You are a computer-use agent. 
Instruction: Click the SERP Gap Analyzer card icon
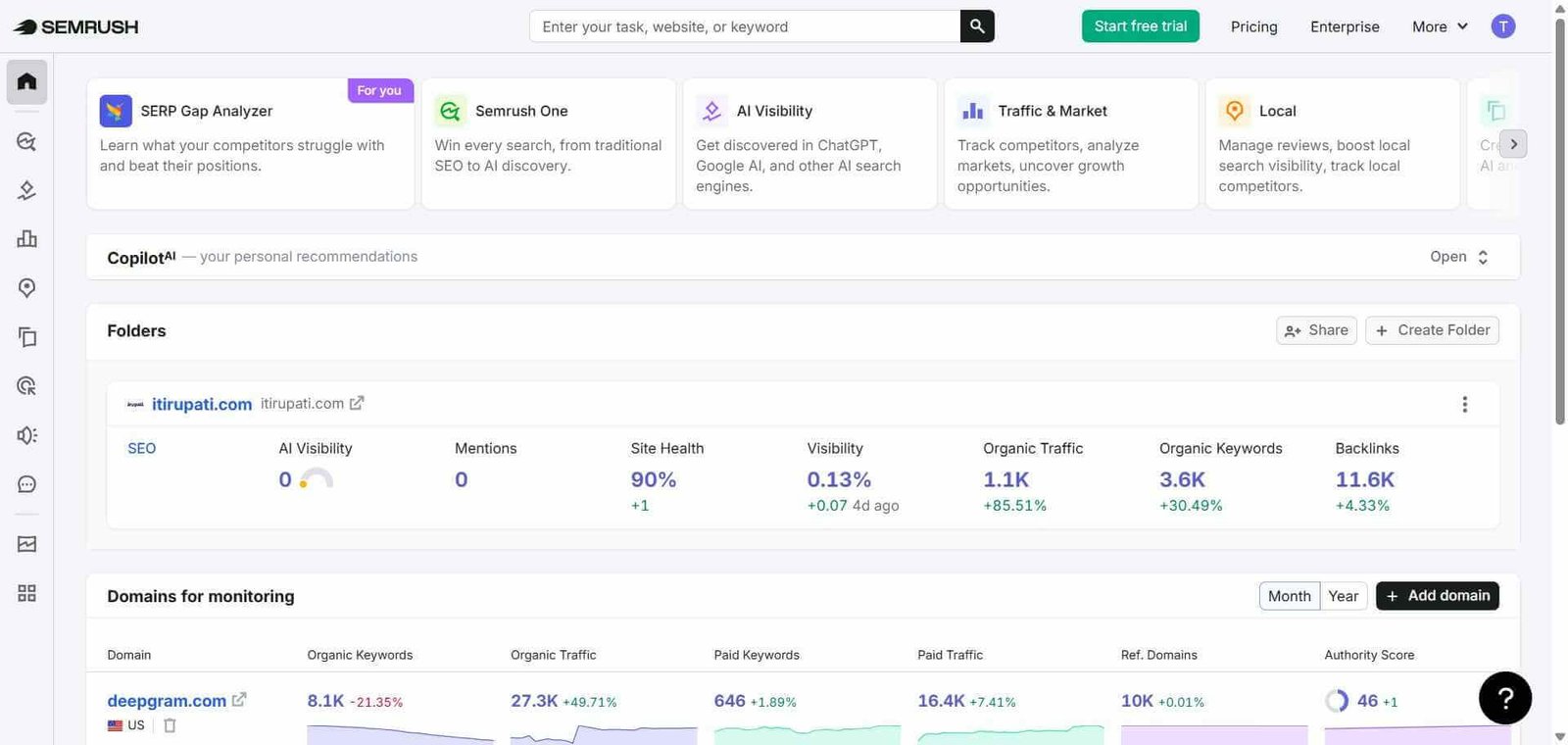coord(116,111)
